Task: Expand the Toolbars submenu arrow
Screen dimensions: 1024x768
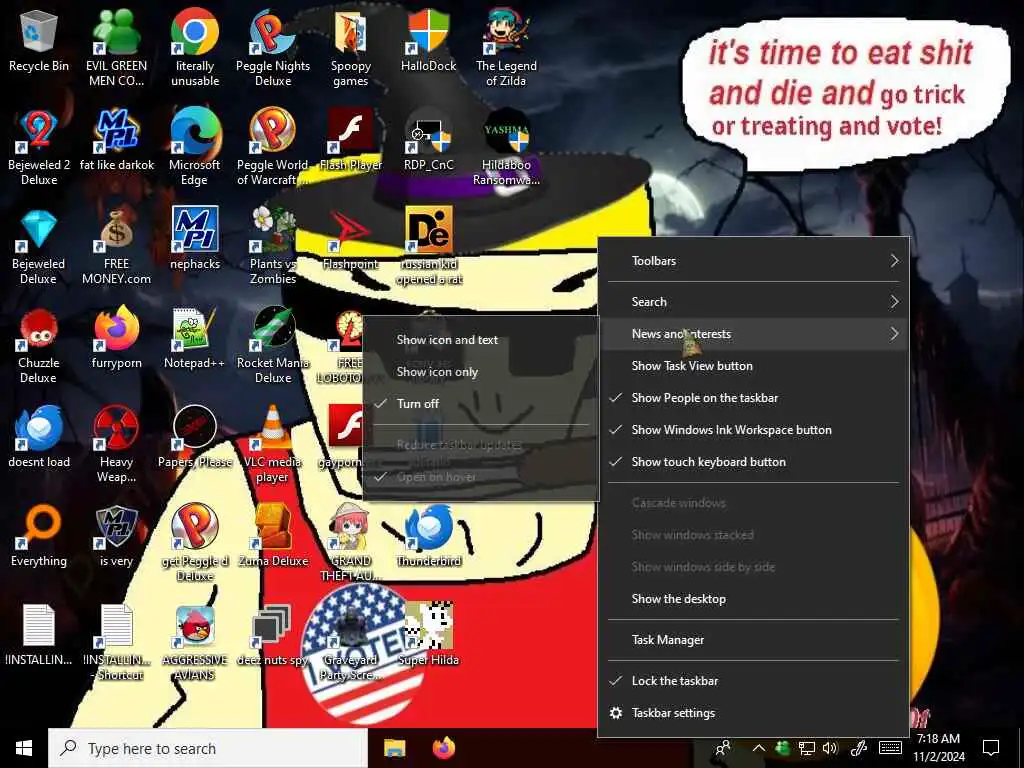Action: 894,261
